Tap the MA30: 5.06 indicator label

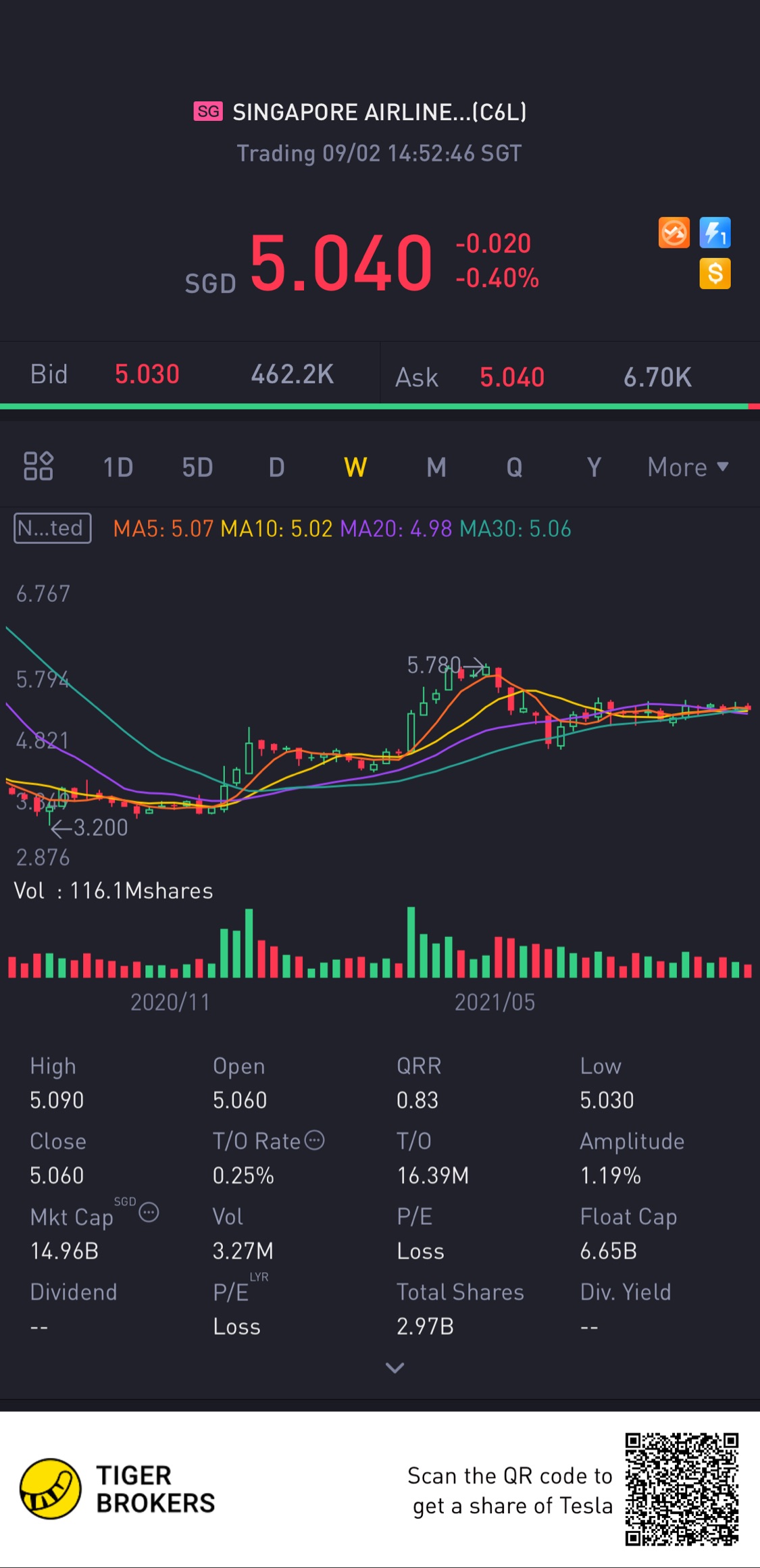click(515, 528)
